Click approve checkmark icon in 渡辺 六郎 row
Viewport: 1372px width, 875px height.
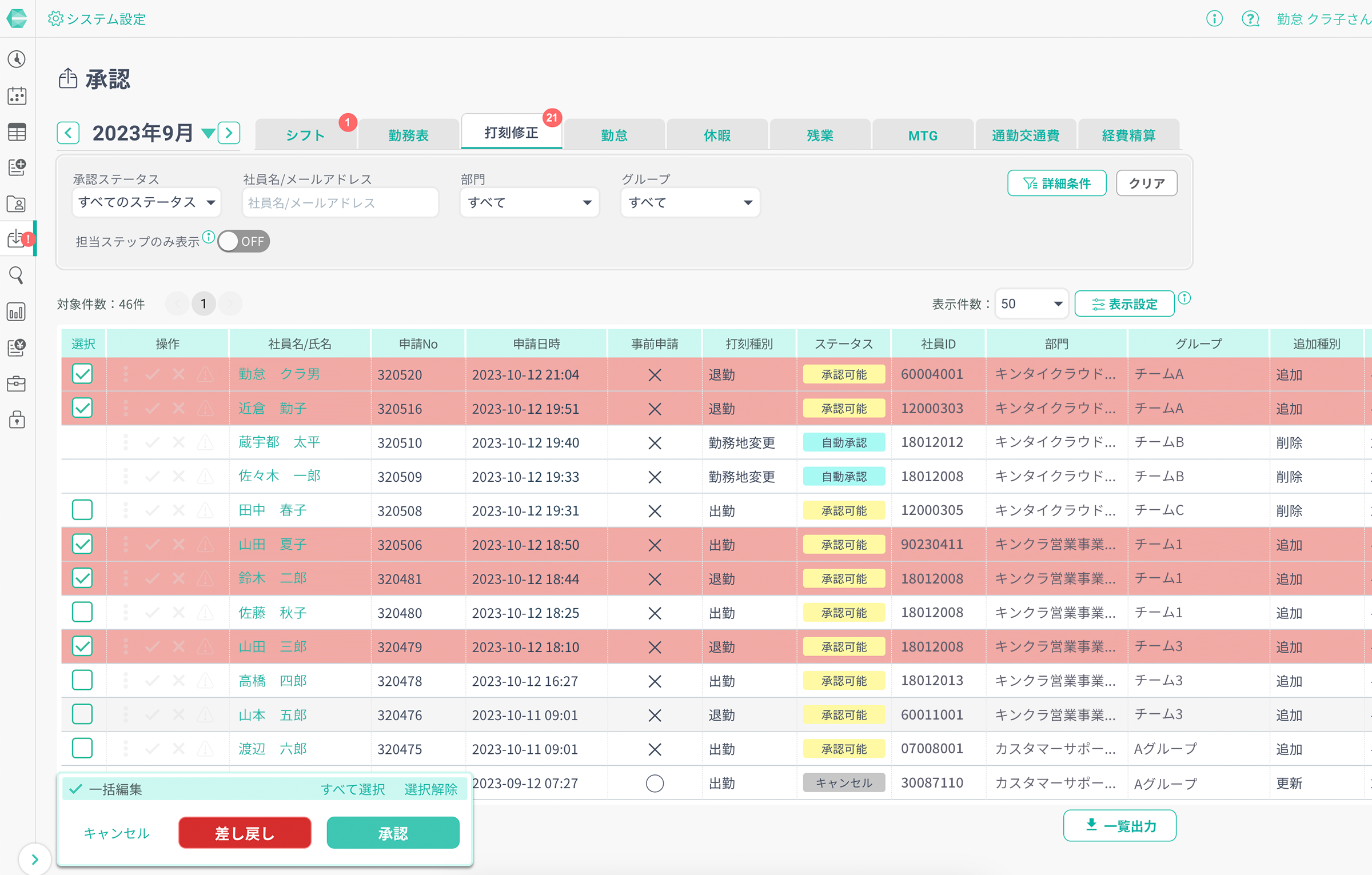152,749
